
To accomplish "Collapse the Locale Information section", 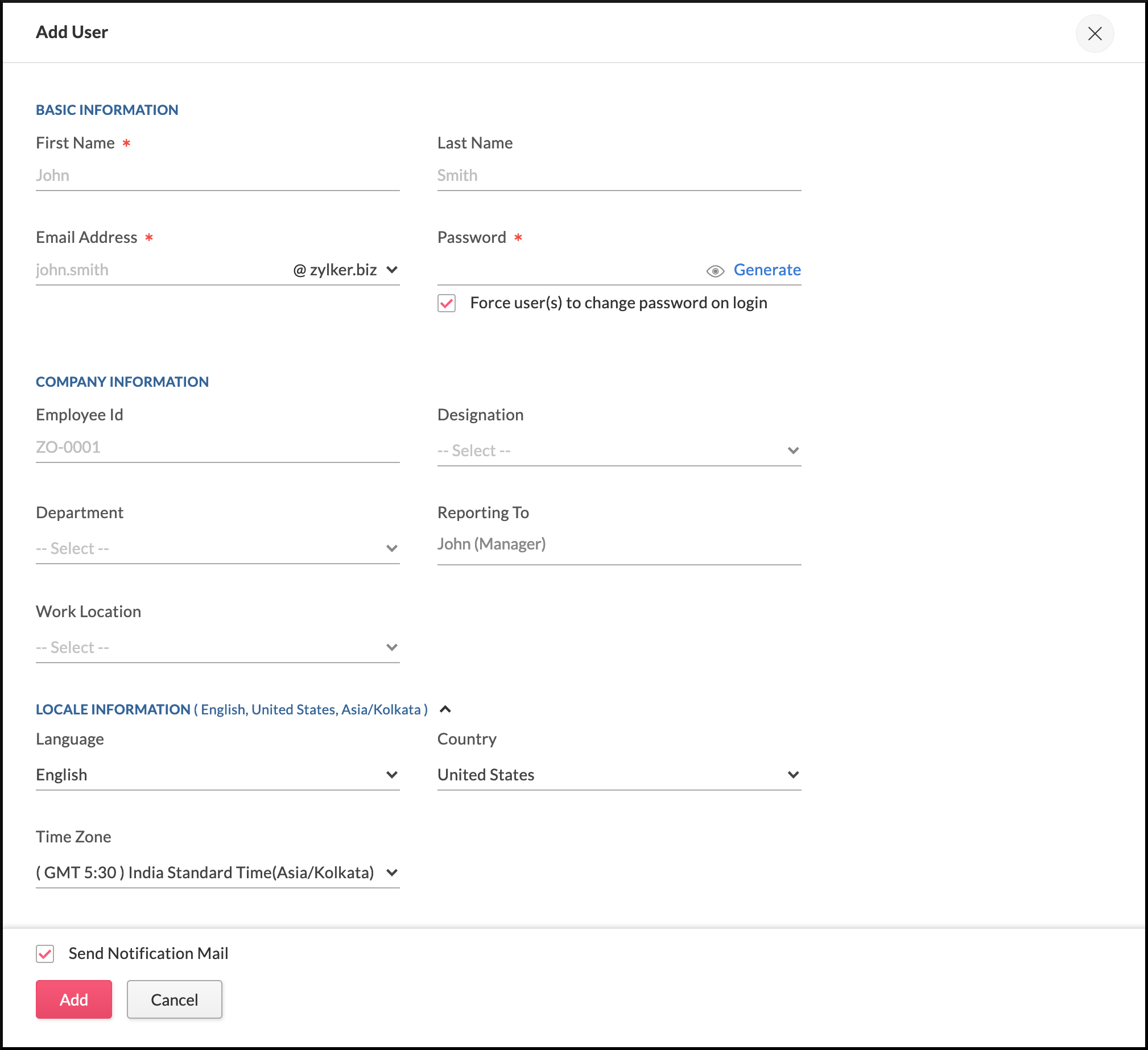I will click(x=445, y=709).
